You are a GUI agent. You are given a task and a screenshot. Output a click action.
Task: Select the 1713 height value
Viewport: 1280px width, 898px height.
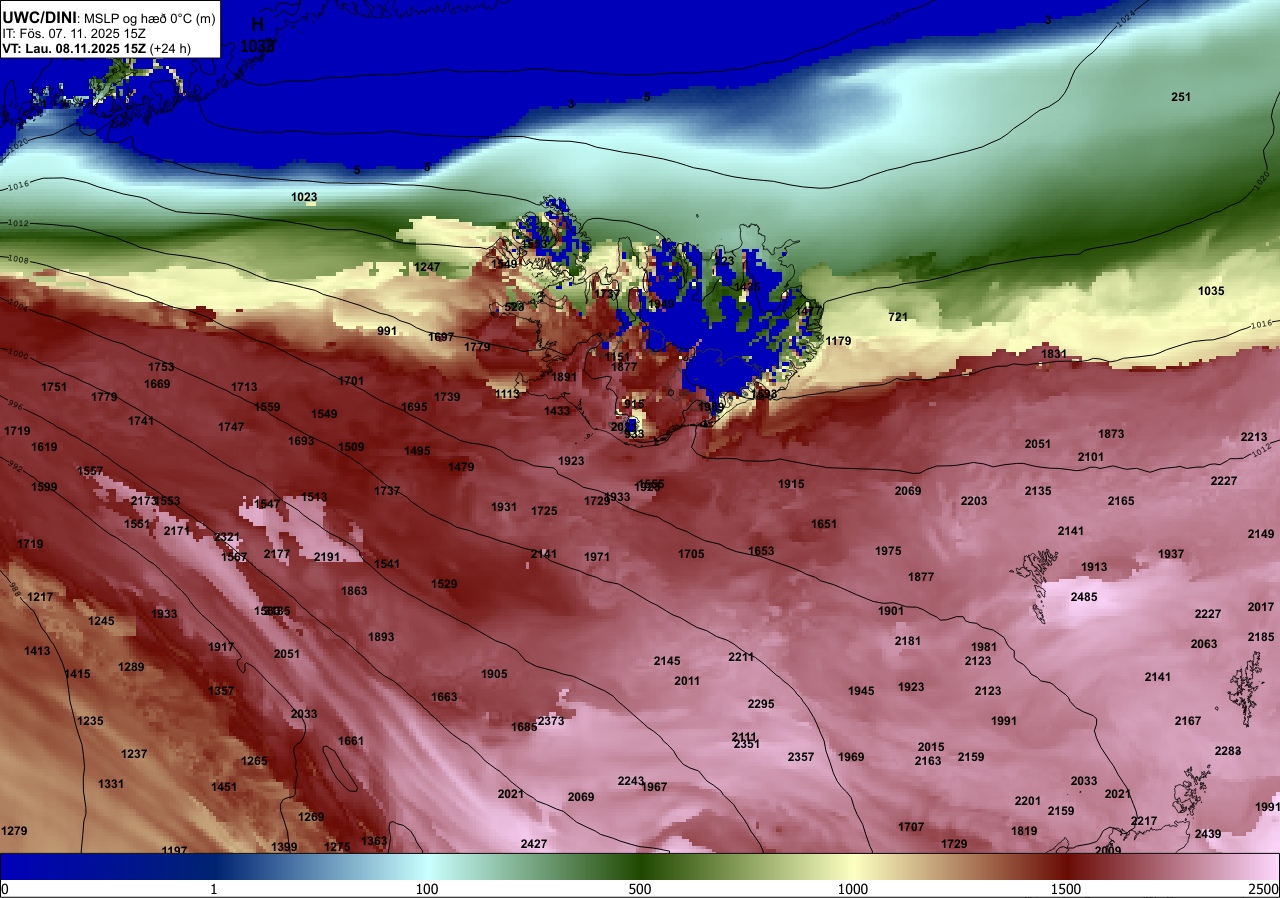point(244,387)
